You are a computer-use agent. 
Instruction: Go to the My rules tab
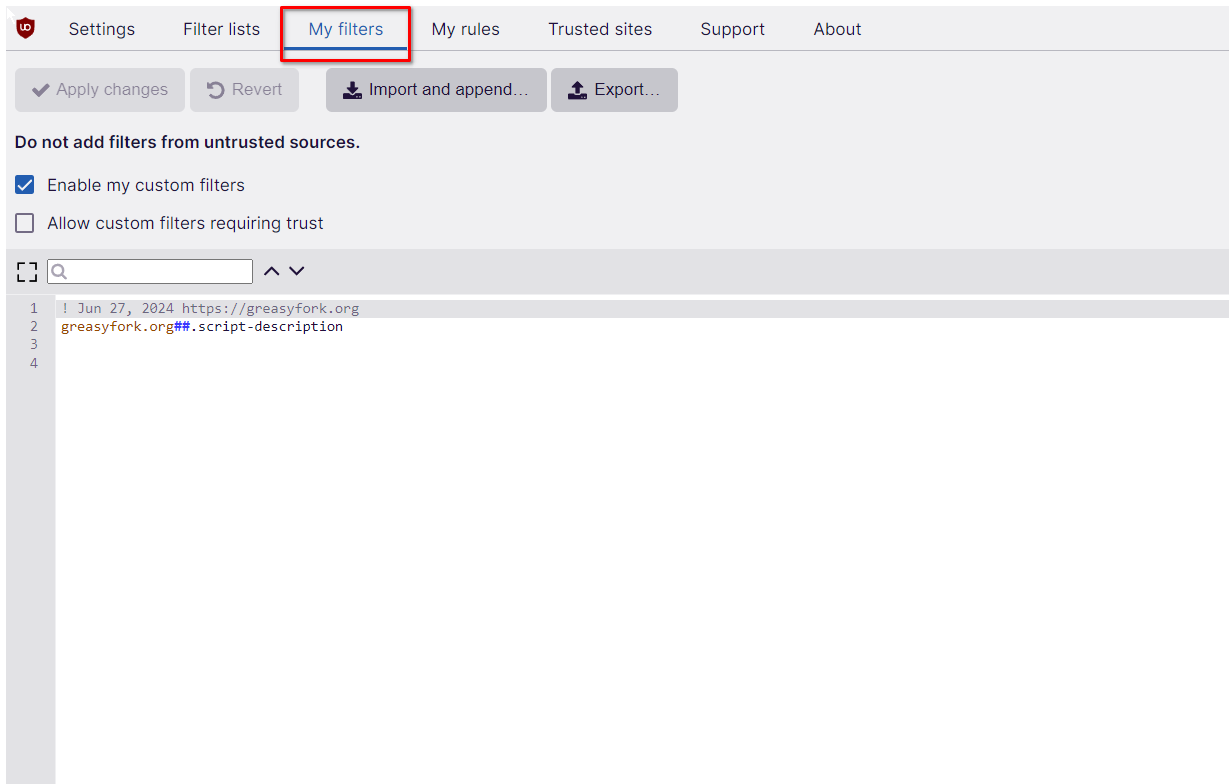click(x=466, y=29)
